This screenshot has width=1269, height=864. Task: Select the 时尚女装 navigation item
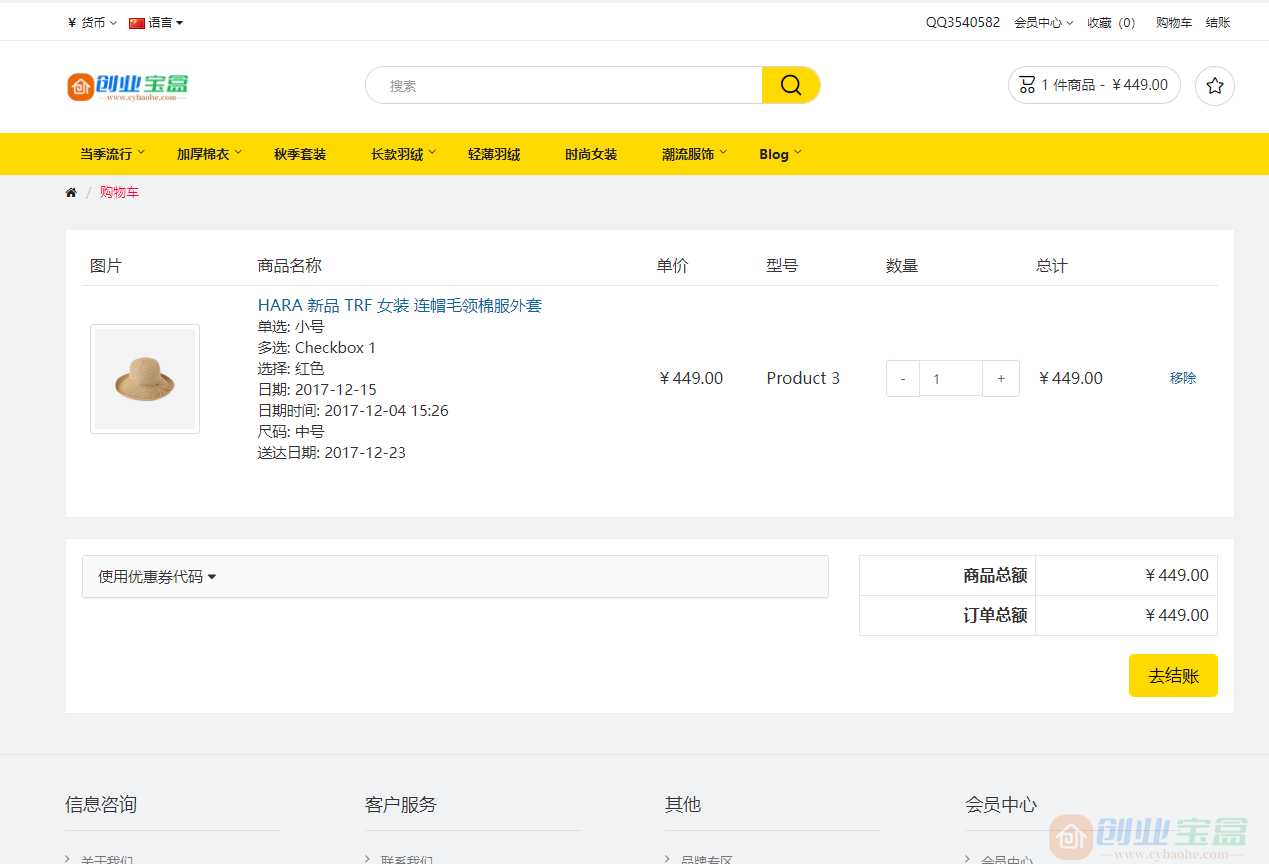point(591,154)
